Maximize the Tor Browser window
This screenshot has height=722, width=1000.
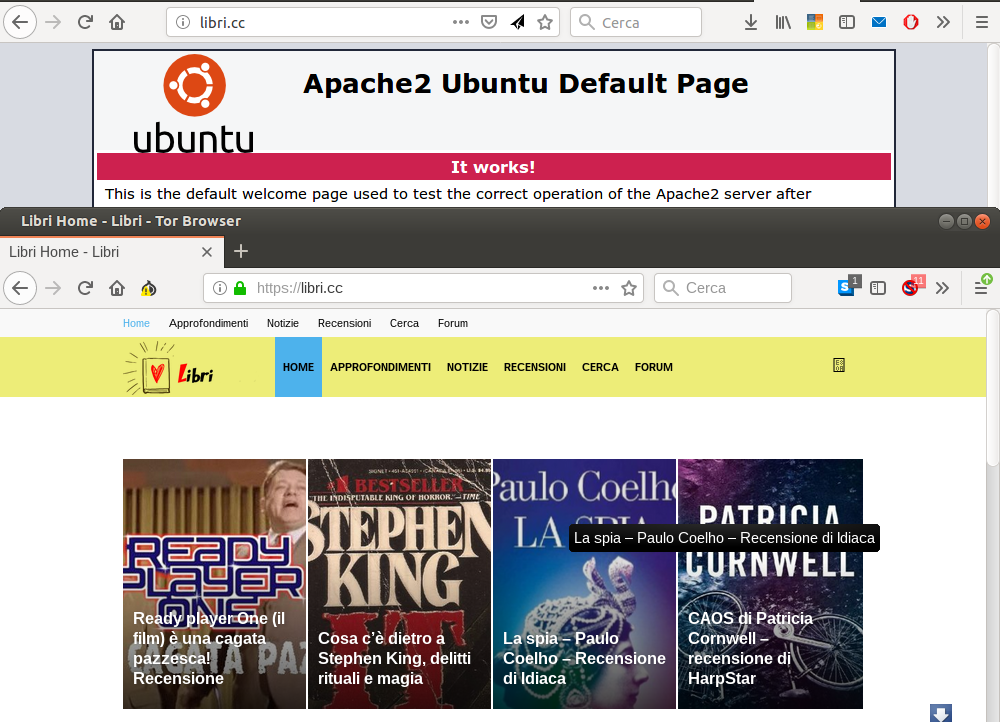click(x=964, y=221)
